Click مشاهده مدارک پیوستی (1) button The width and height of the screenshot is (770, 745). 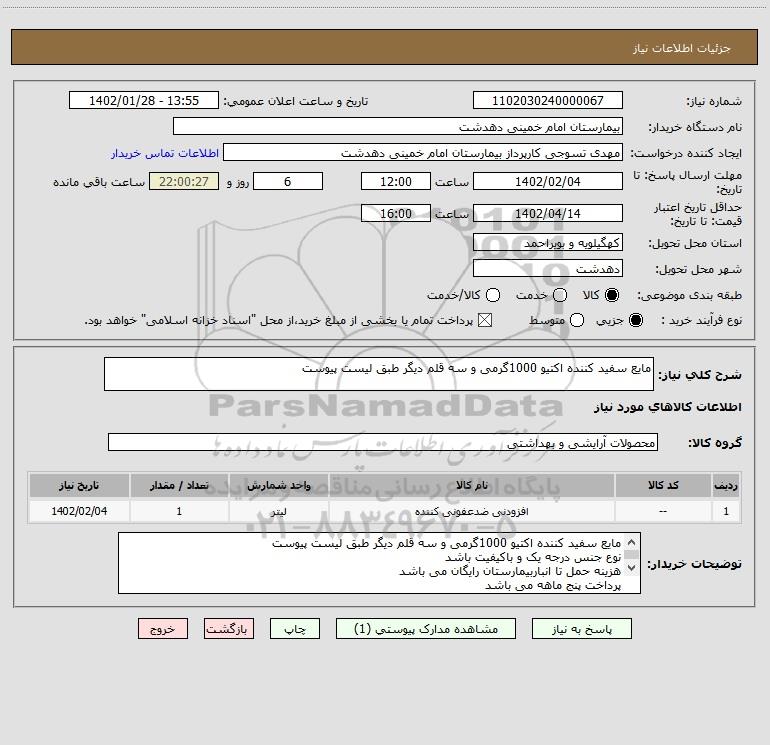(426, 629)
